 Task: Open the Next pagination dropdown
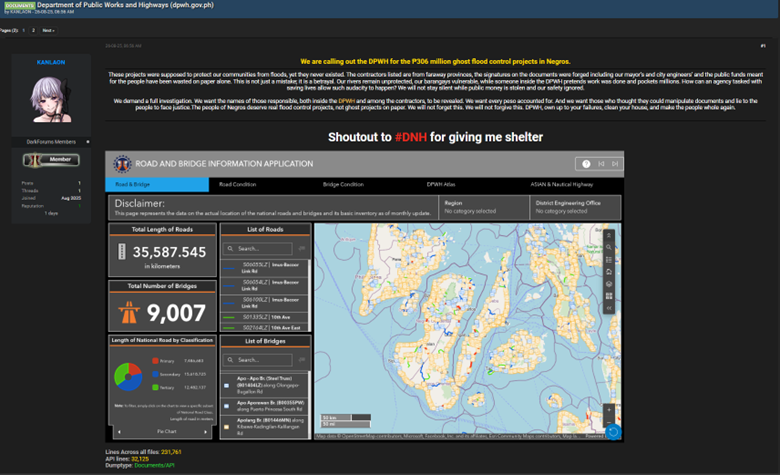pyautogui.click(x=48, y=30)
